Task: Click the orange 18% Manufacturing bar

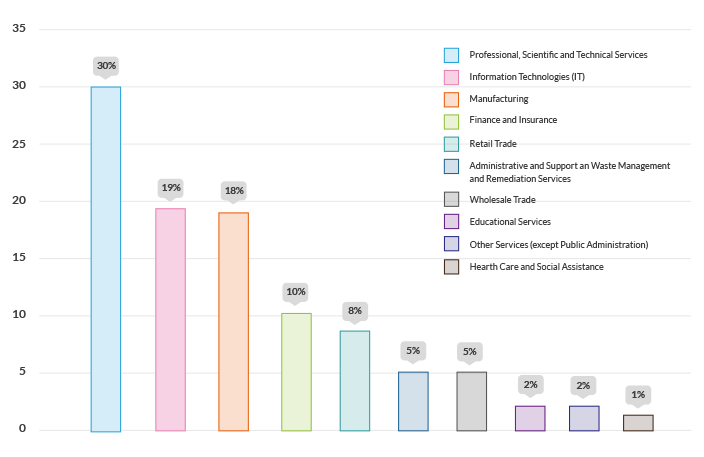Action: pos(234,321)
